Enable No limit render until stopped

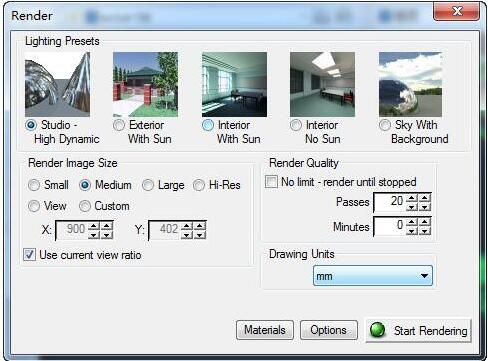pyautogui.click(x=271, y=182)
